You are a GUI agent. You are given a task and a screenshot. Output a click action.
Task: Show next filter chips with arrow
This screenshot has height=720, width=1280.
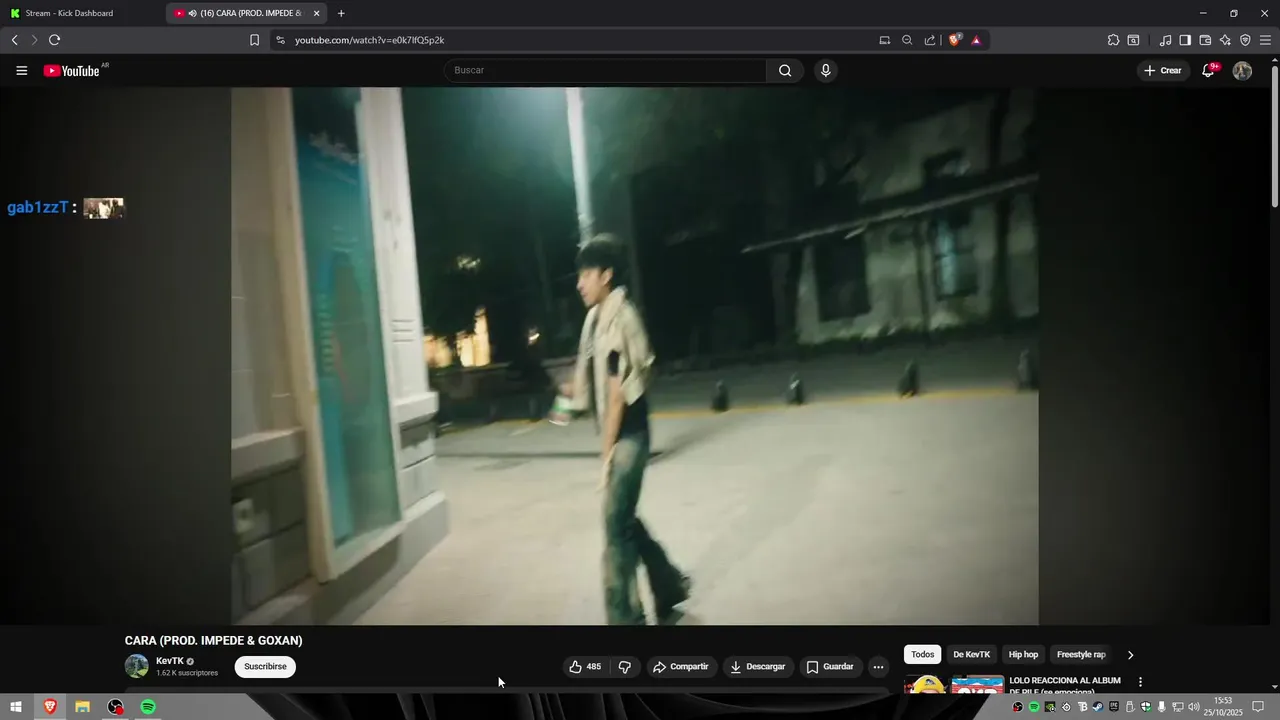1130,655
